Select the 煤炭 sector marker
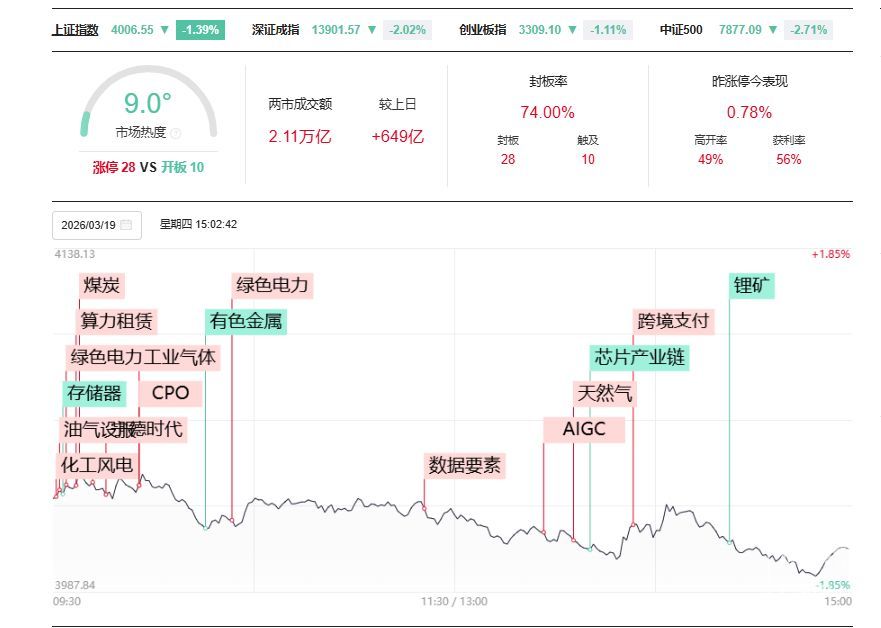This screenshot has height=628, width=881. [x=102, y=286]
